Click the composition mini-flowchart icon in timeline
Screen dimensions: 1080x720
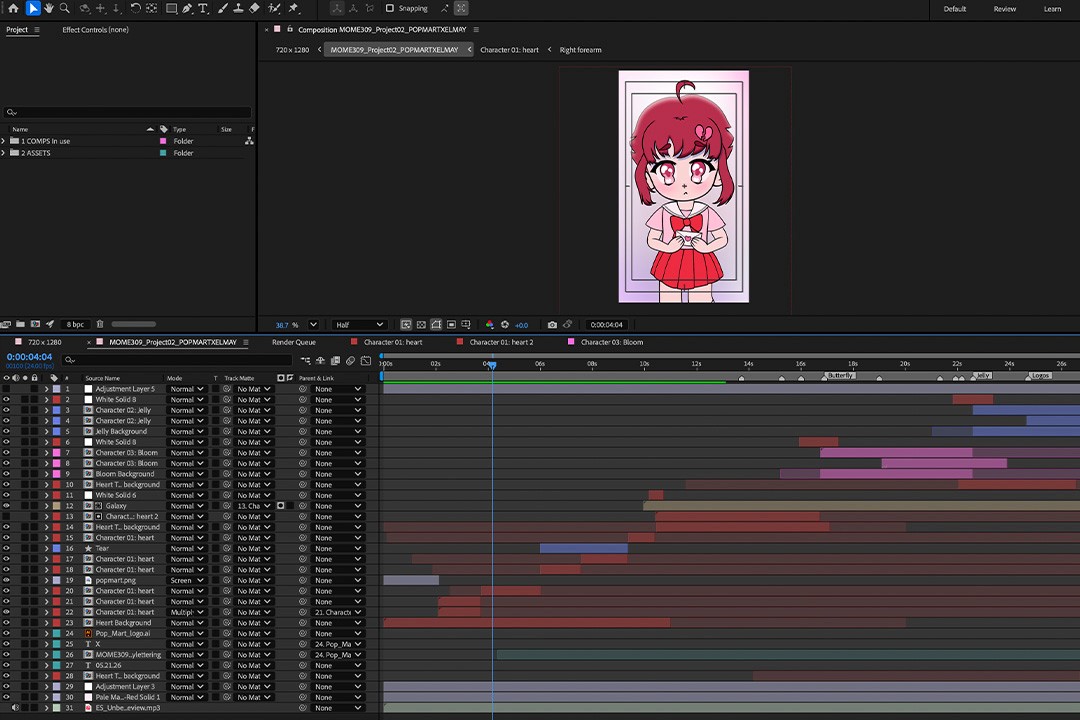click(x=305, y=360)
